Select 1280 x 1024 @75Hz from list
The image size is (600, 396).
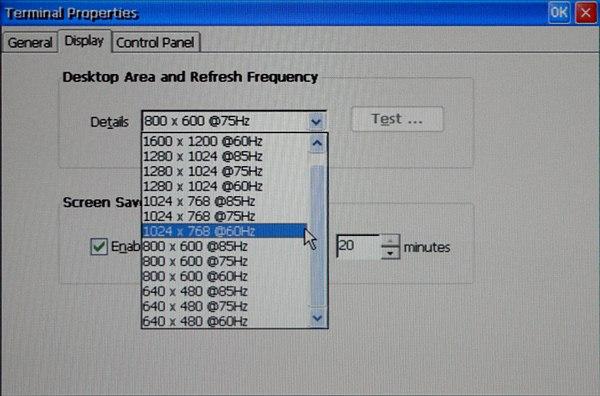tap(225, 171)
